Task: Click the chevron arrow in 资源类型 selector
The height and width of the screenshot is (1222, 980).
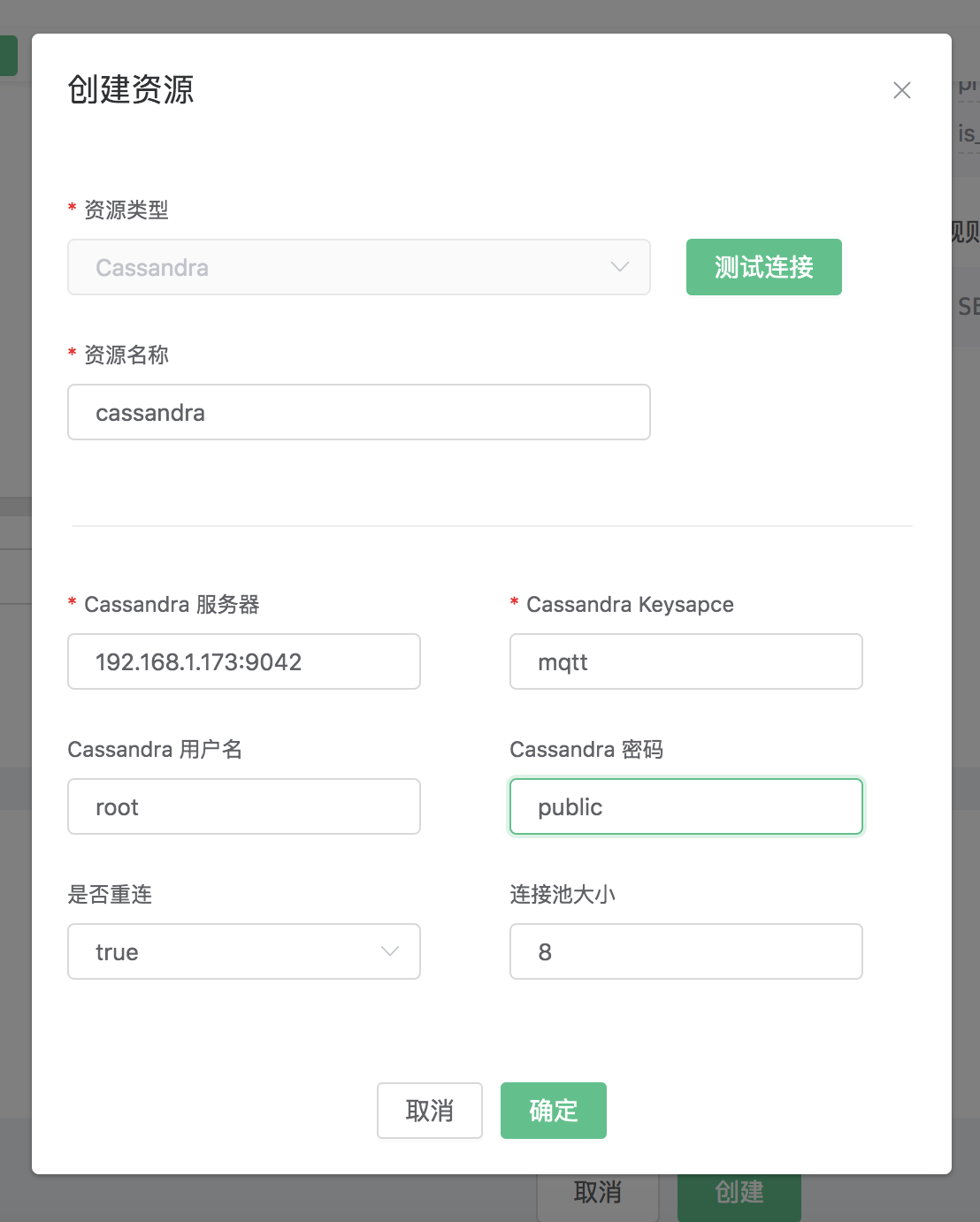Action: pyautogui.click(x=620, y=267)
